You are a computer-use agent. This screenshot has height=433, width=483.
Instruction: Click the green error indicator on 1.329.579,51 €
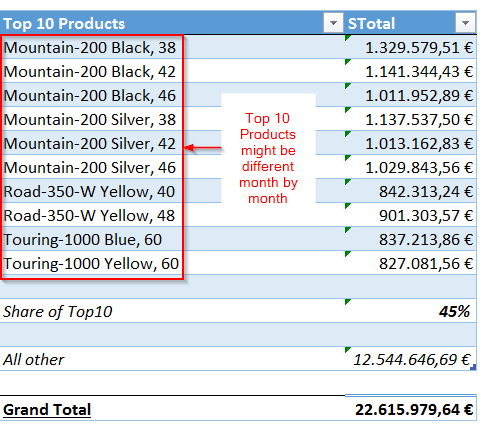tap(348, 38)
